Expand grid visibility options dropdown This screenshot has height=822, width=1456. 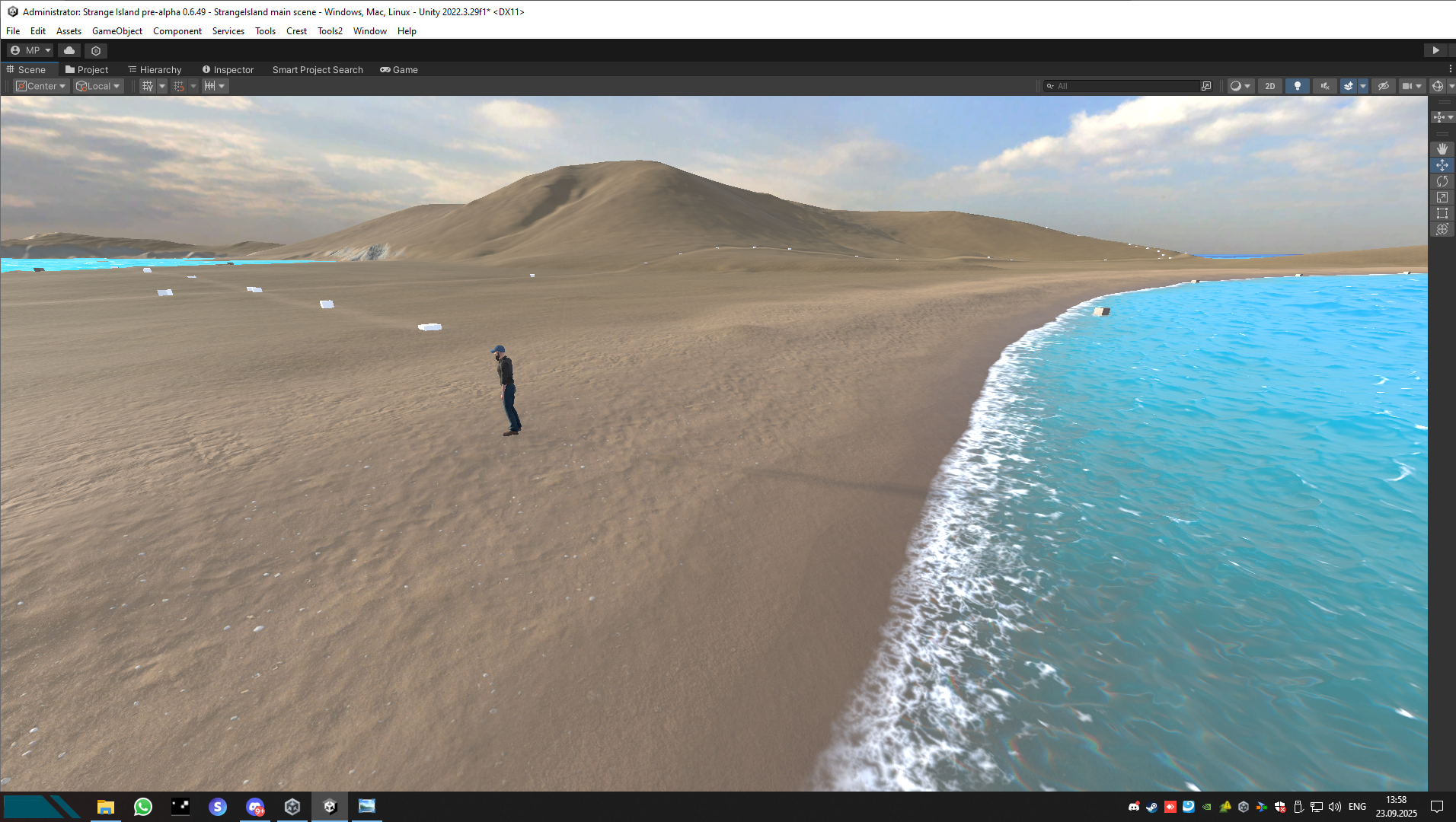tap(162, 86)
